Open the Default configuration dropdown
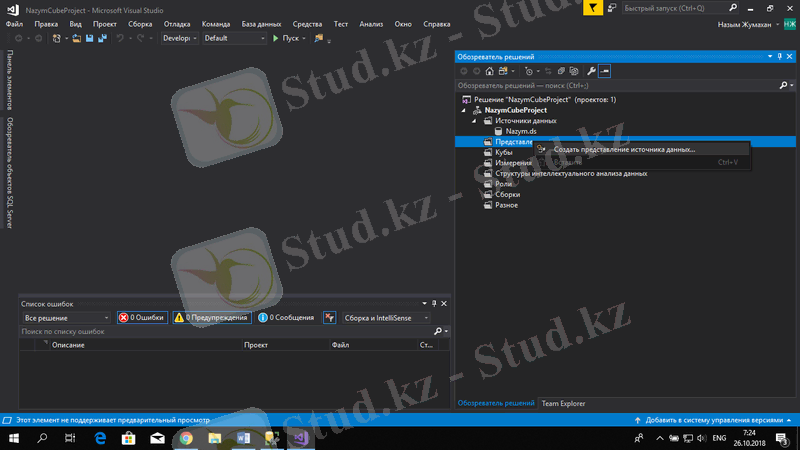Image resolution: width=800 pixels, height=450 pixels. (x=234, y=38)
